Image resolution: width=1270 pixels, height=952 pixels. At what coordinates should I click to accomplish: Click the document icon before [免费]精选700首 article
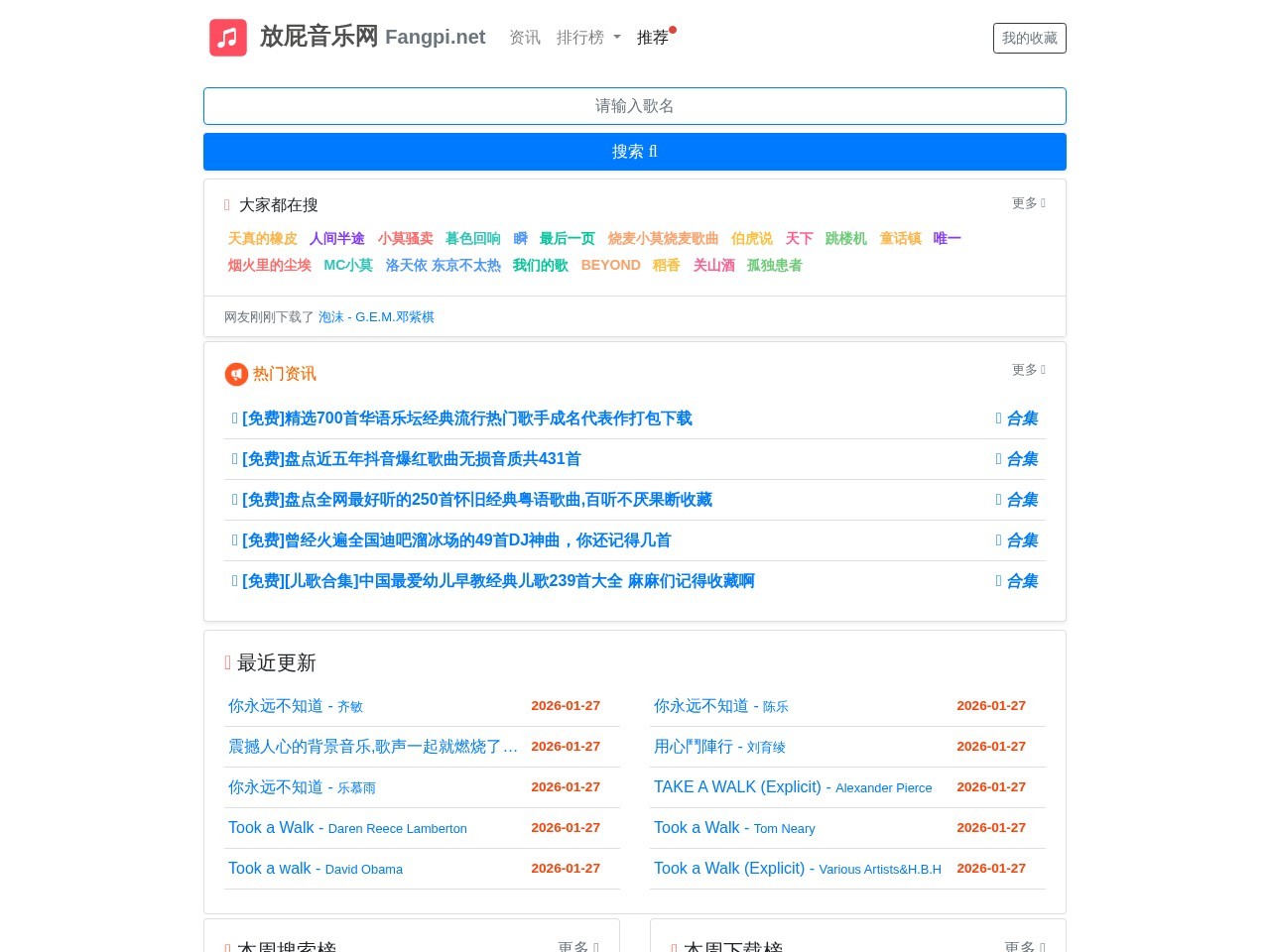pyautogui.click(x=234, y=418)
